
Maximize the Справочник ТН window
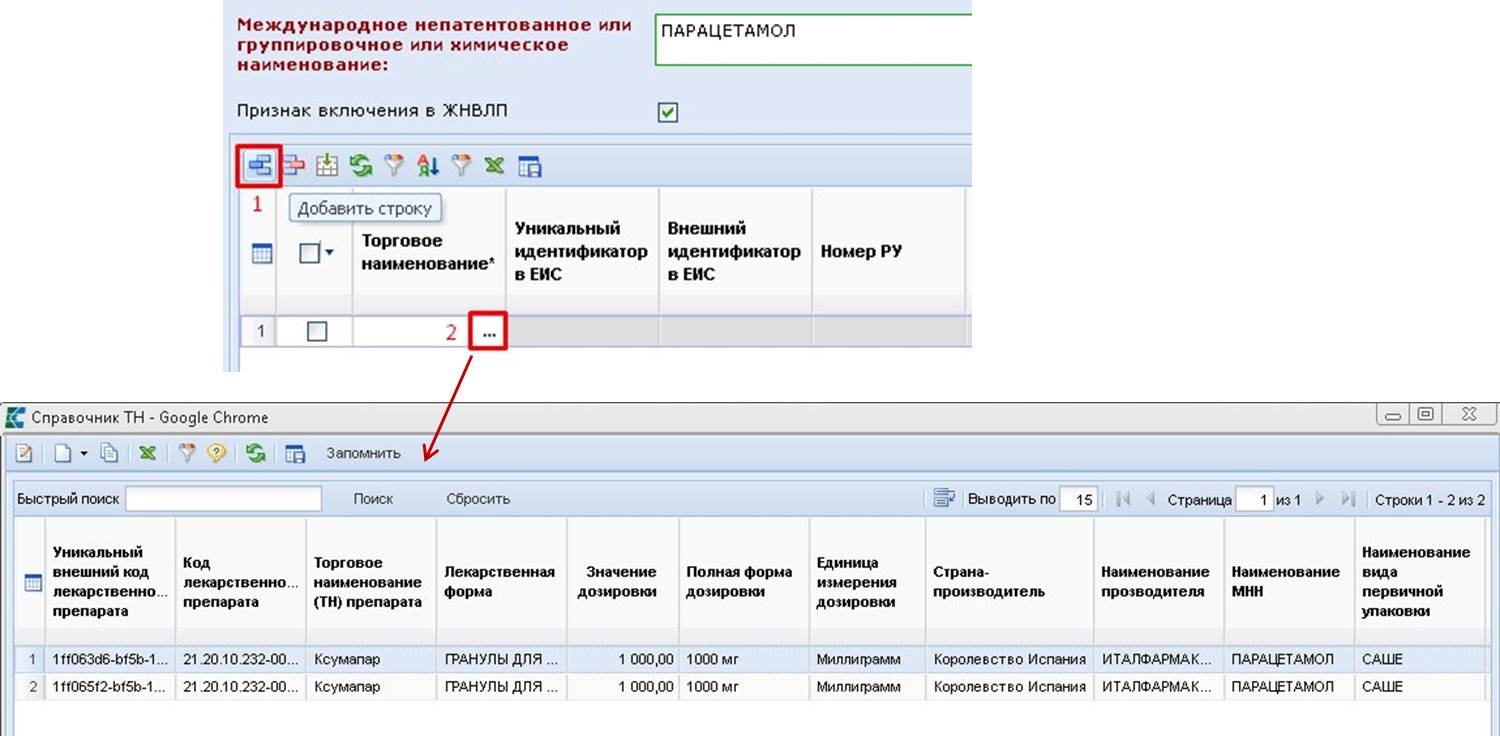(x=1425, y=414)
